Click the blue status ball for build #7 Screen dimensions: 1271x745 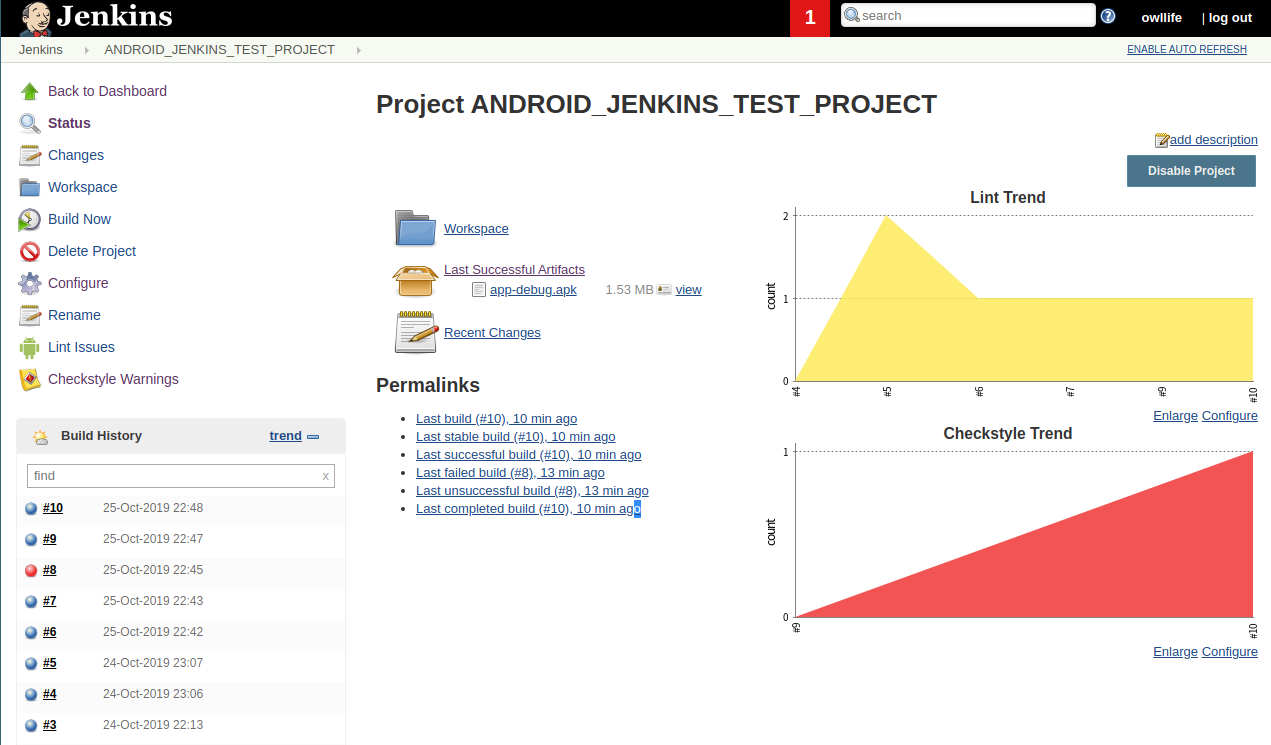click(x=31, y=601)
